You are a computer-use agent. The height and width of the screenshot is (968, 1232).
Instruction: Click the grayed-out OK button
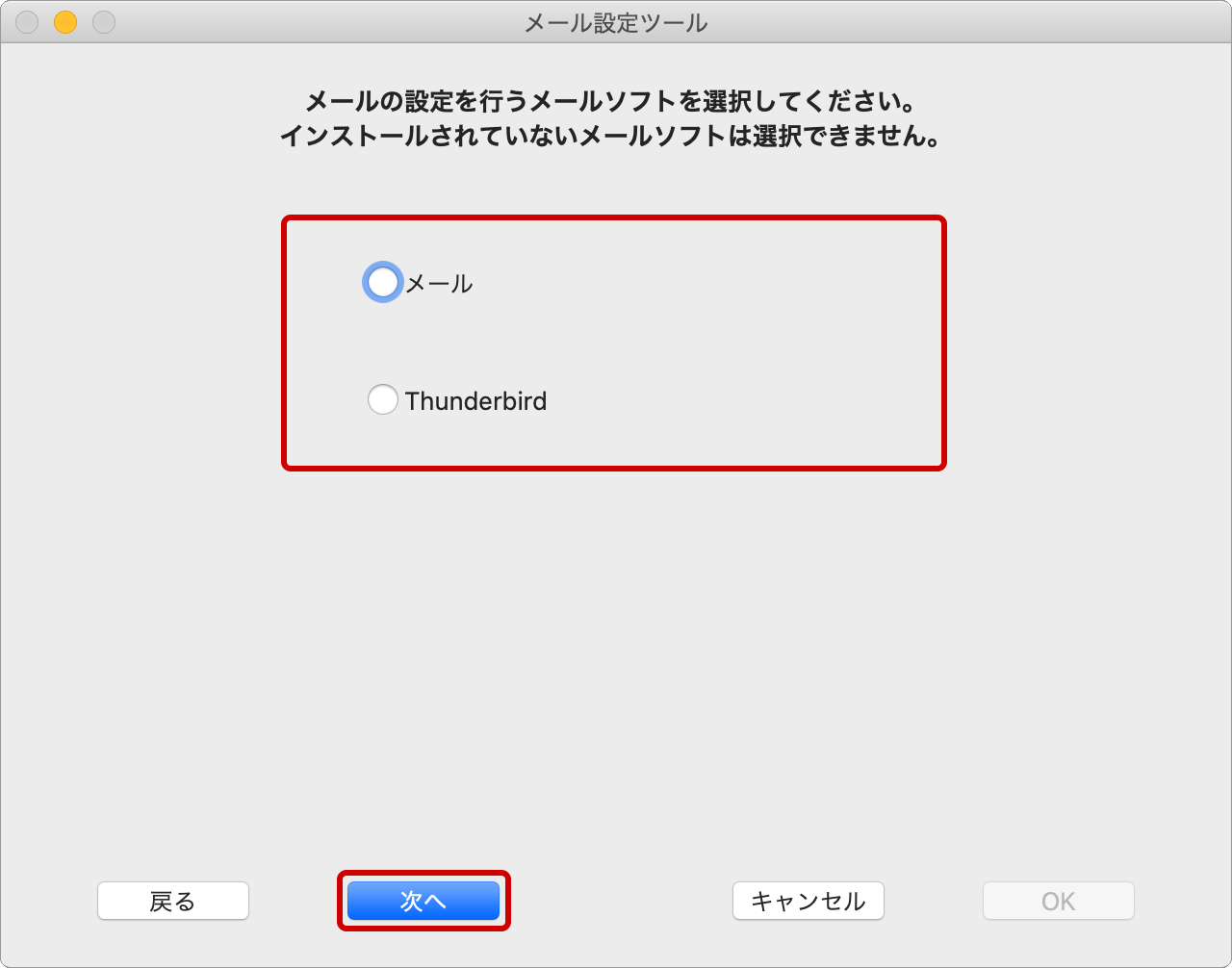coord(1059,901)
